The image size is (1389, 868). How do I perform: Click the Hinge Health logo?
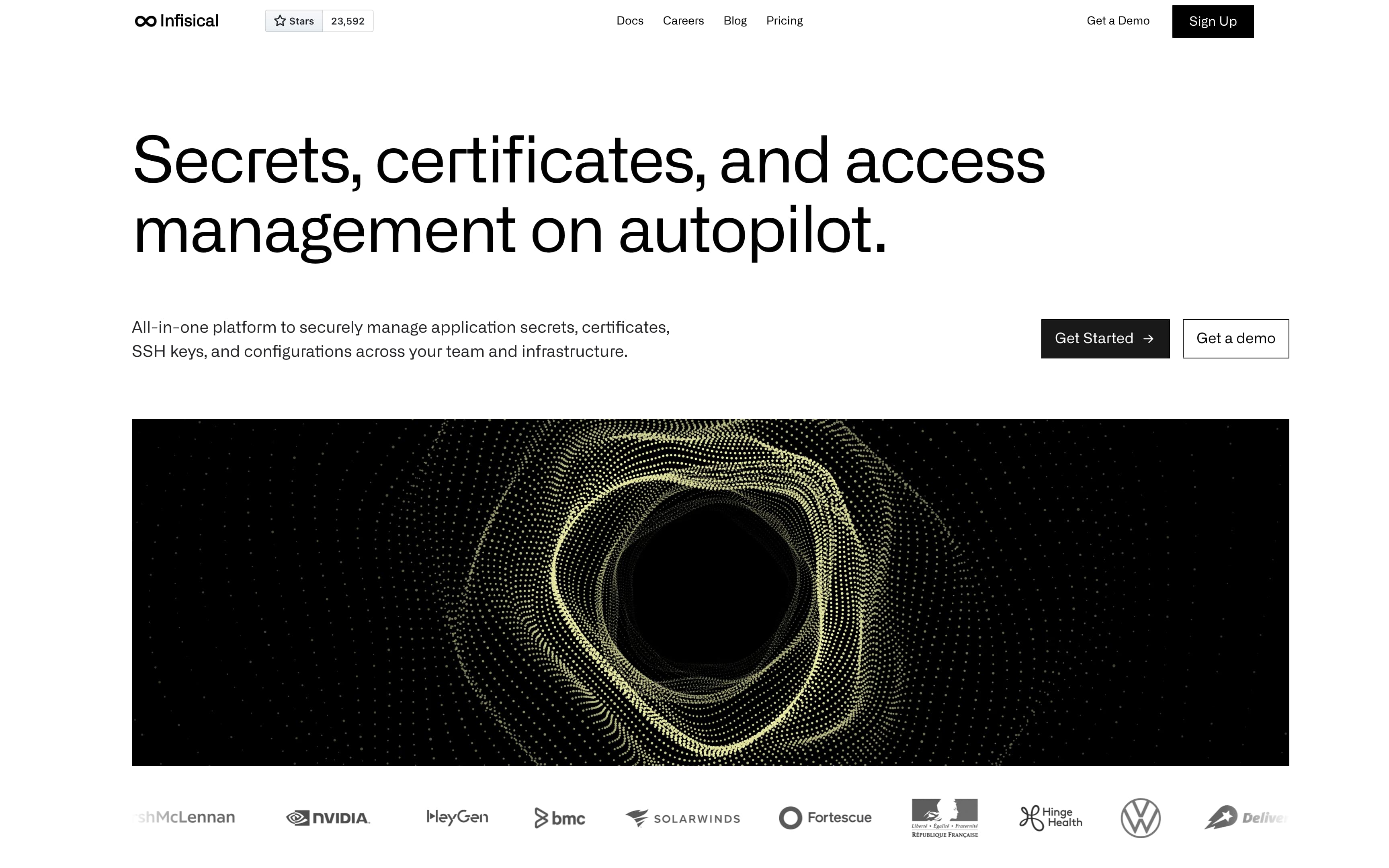tap(1050, 817)
